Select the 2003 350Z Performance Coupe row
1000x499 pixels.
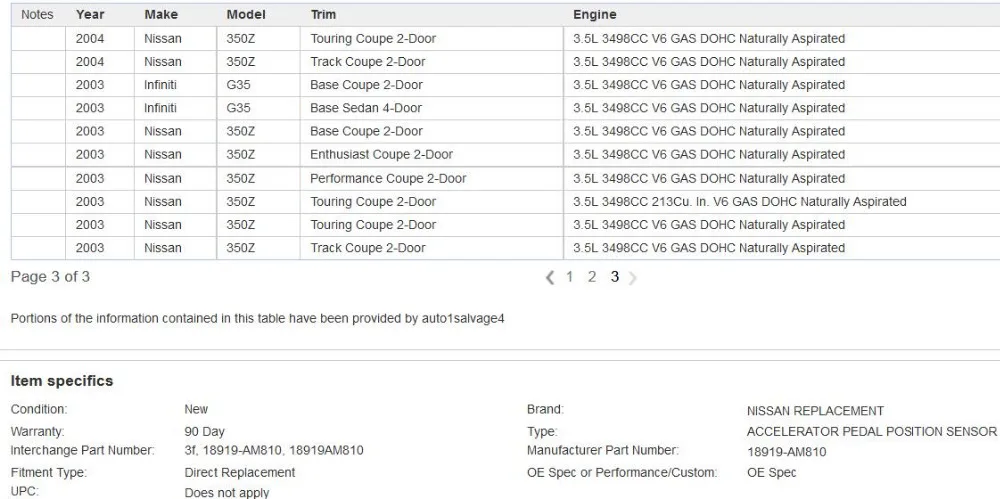(505, 179)
